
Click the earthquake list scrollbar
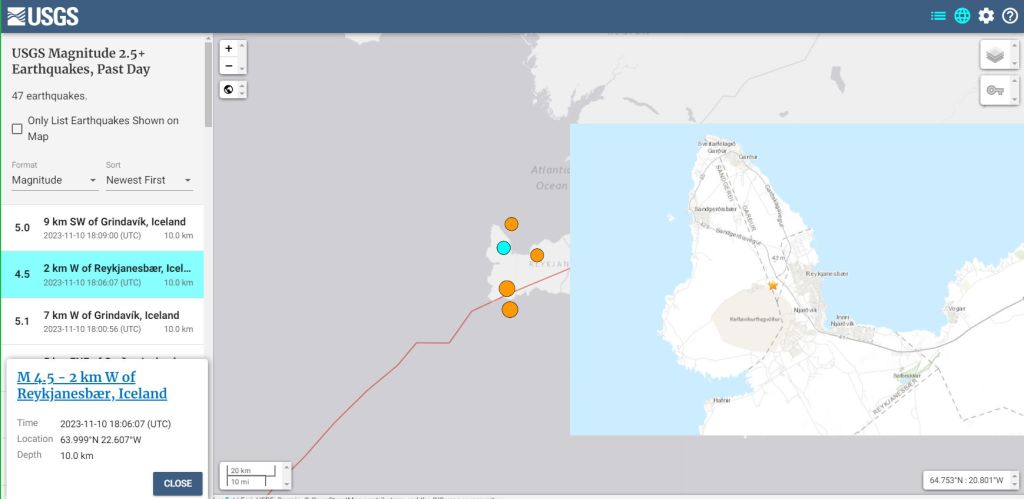[x=208, y=85]
